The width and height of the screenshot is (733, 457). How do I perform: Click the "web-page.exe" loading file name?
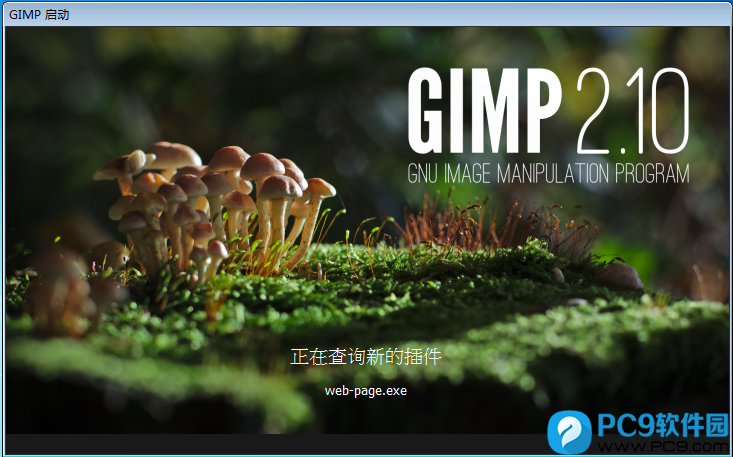(366, 391)
